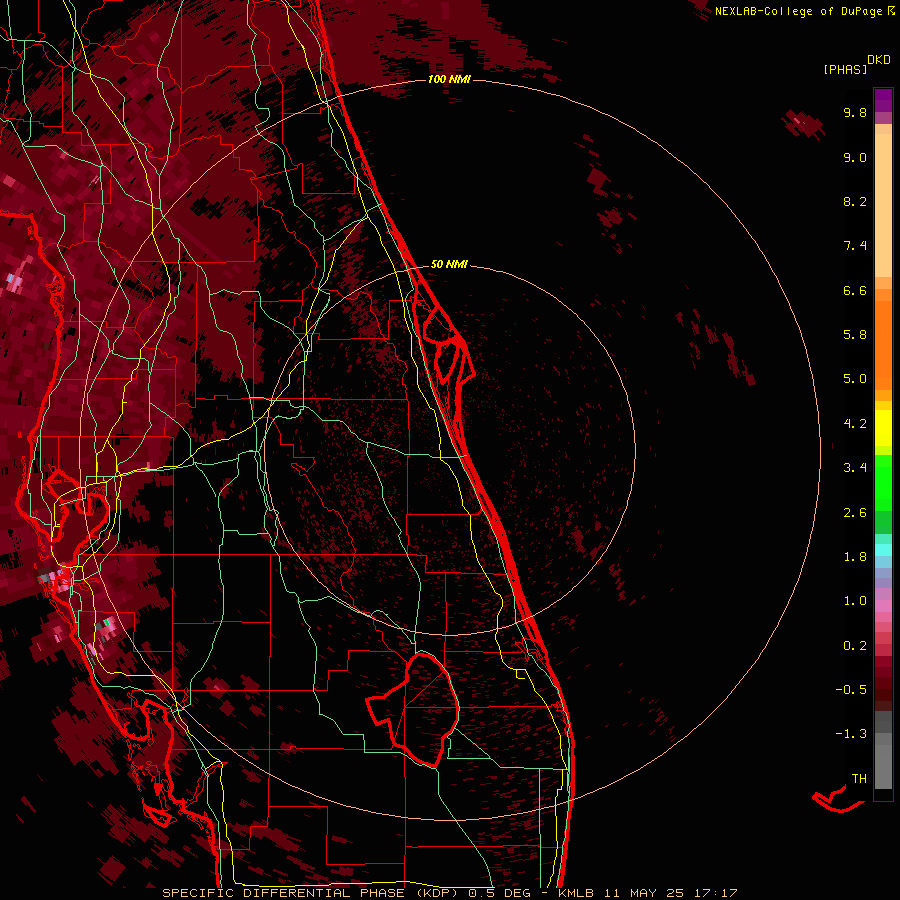Click the 11 MAY 25 date in the footer
900x900 pixels.
point(644,893)
